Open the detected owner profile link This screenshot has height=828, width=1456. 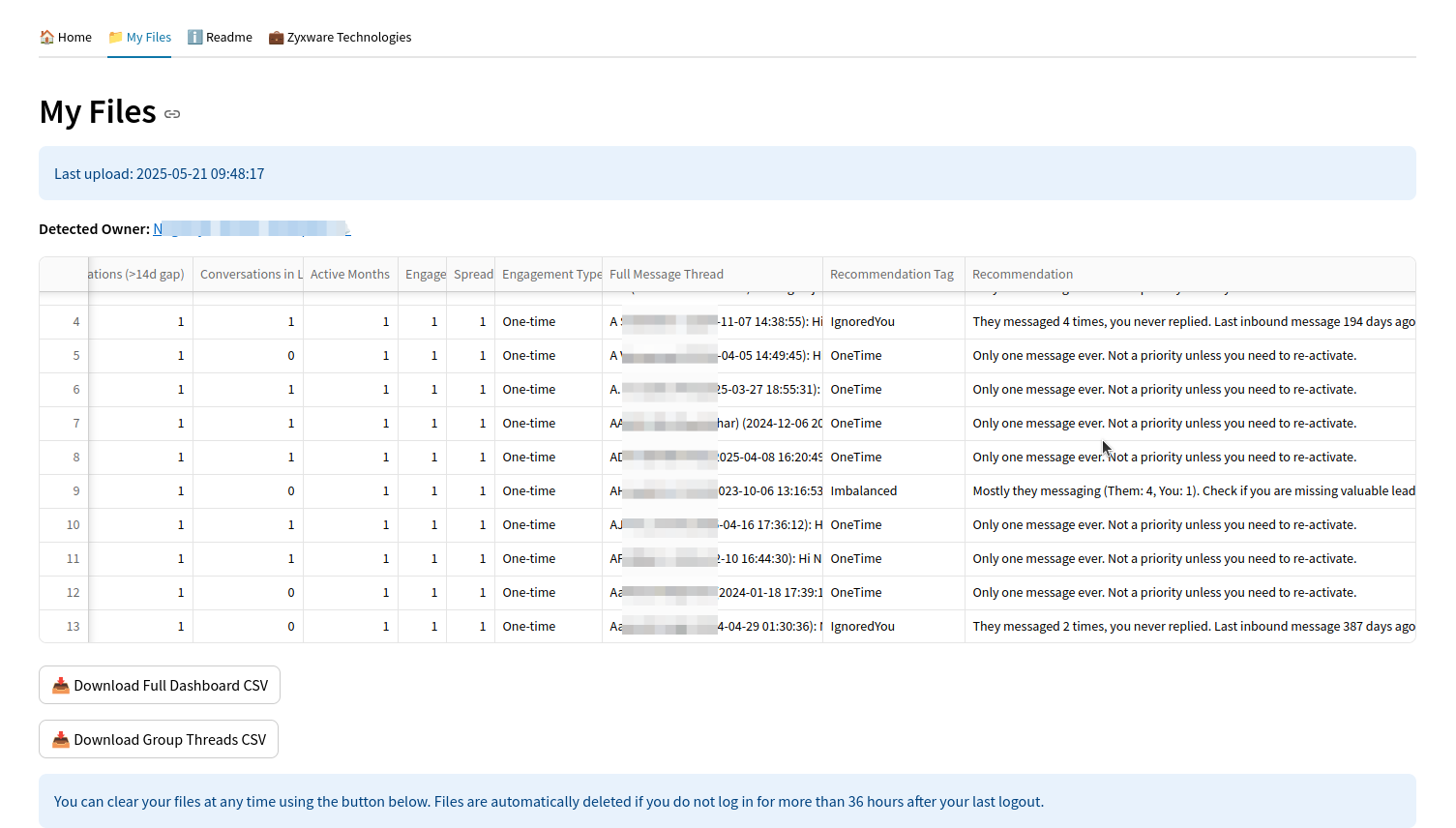click(252, 229)
